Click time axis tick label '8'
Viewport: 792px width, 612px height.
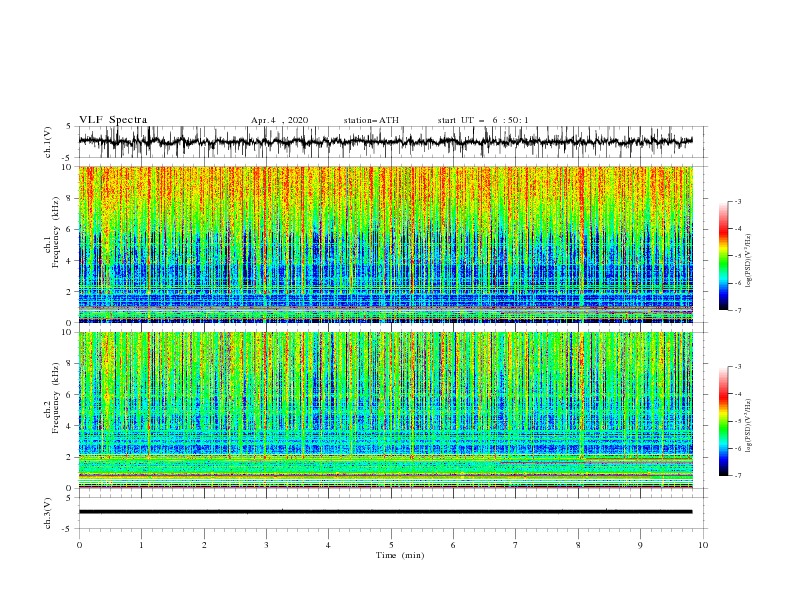click(x=578, y=545)
